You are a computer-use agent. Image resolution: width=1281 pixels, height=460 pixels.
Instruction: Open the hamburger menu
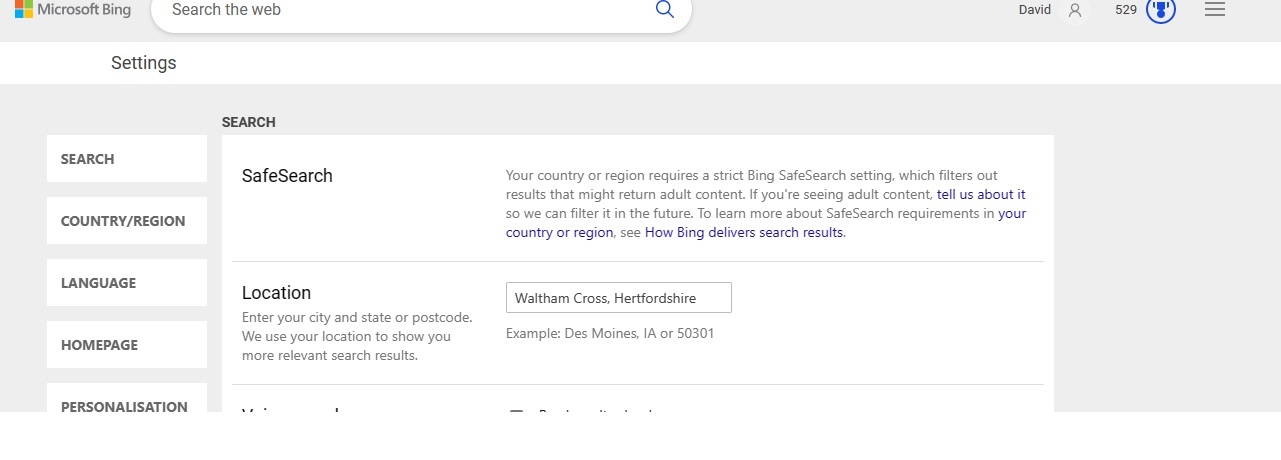[x=1215, y=10]
